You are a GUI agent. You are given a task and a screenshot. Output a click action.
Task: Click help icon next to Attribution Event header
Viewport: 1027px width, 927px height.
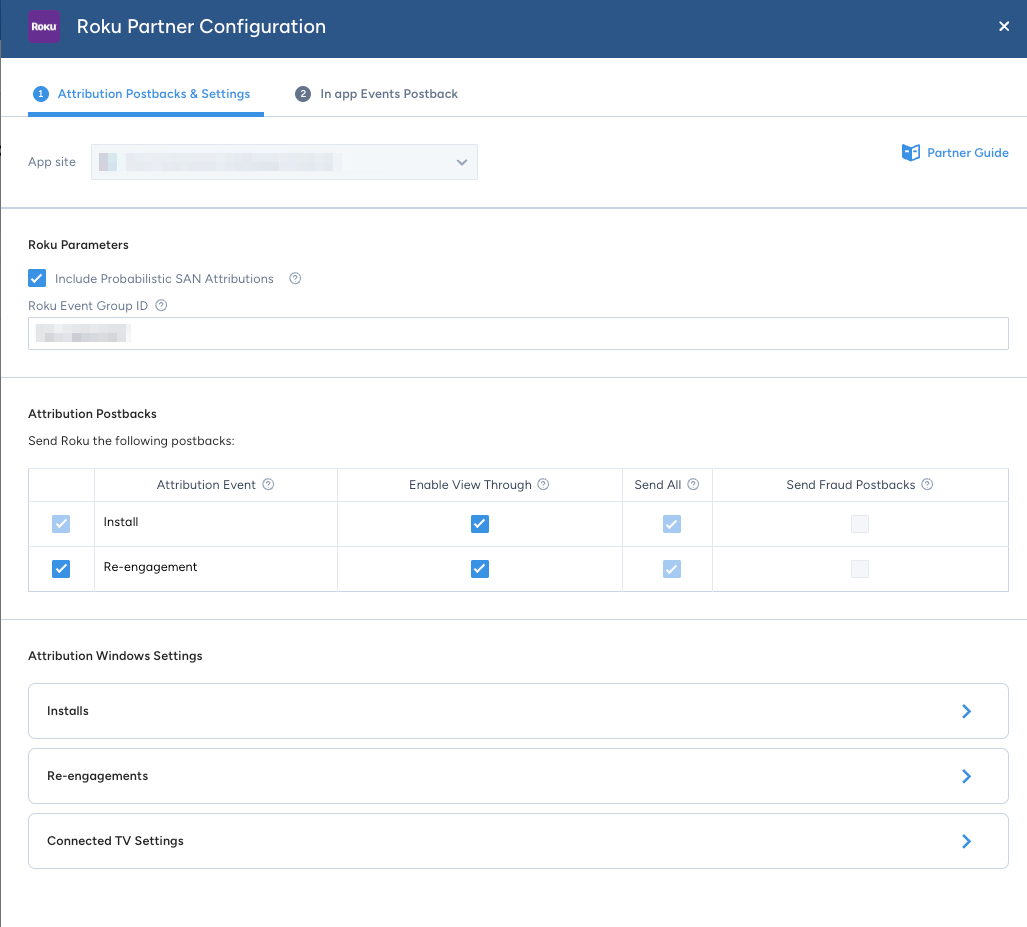tap(268, 484)
